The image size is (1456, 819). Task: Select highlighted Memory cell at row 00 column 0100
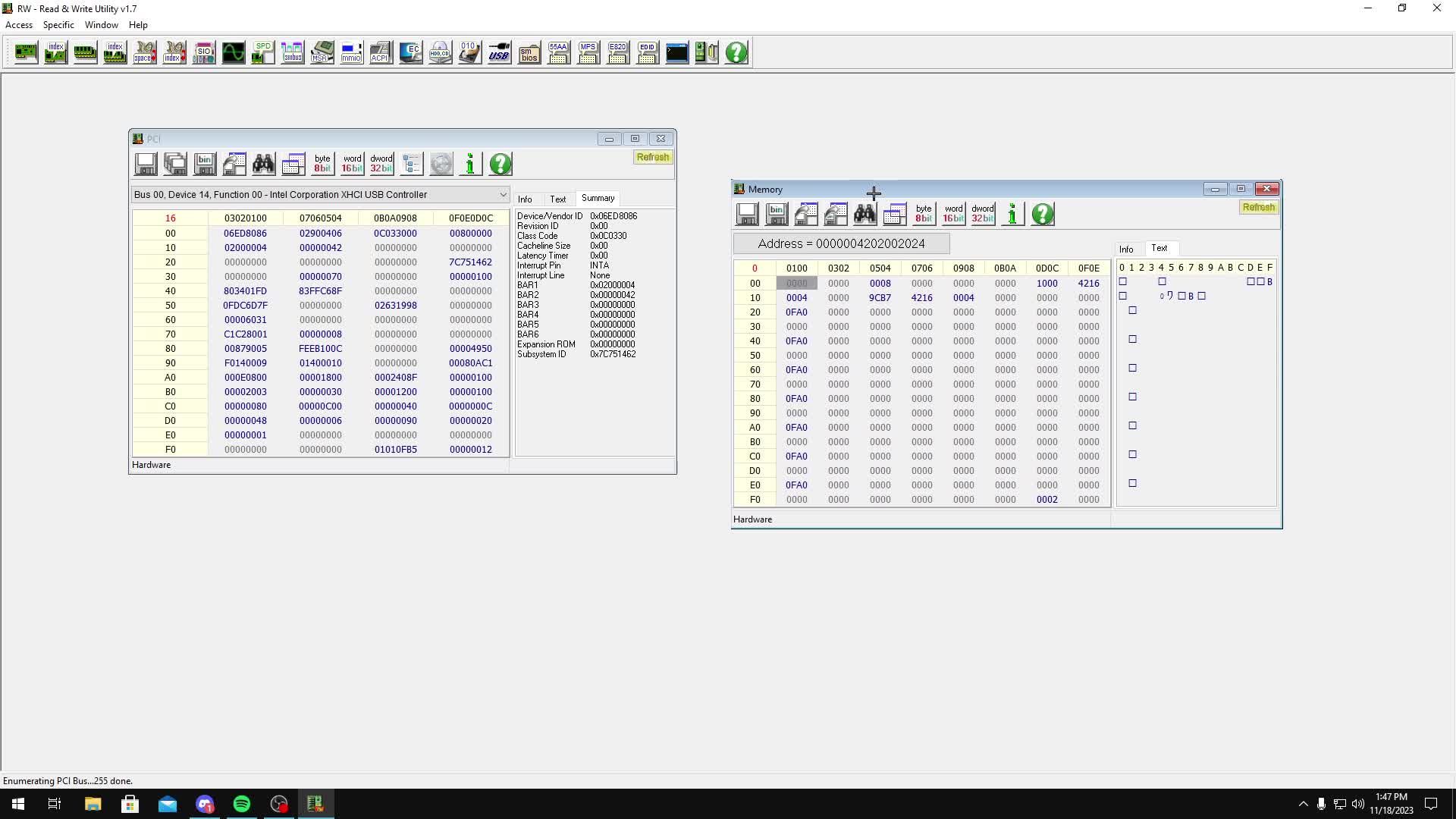[796, 284]
